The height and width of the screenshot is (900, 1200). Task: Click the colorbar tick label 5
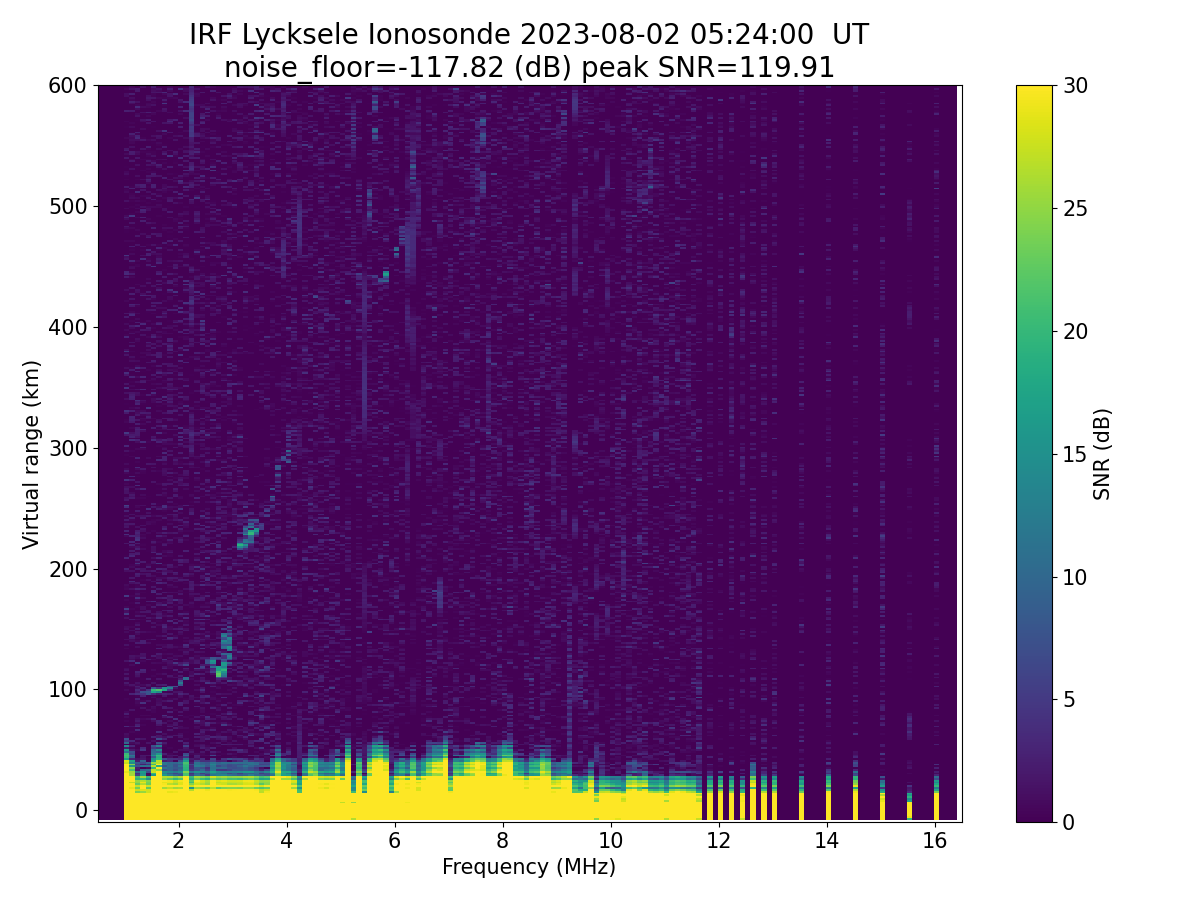point(1068,699)
